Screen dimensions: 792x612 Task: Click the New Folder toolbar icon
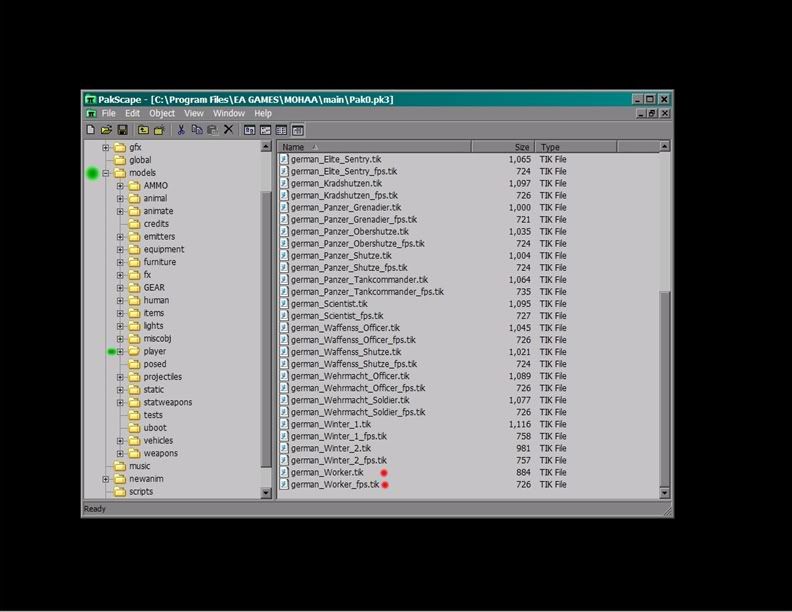160,130
